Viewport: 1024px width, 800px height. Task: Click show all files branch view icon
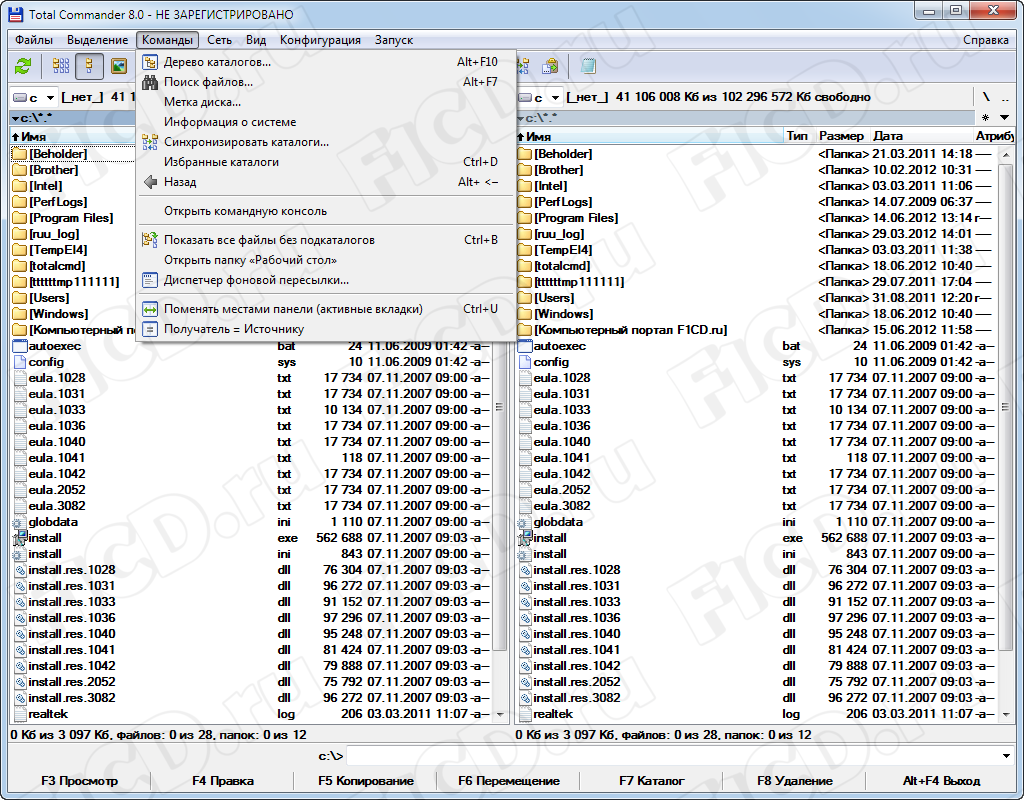(150, 240)
